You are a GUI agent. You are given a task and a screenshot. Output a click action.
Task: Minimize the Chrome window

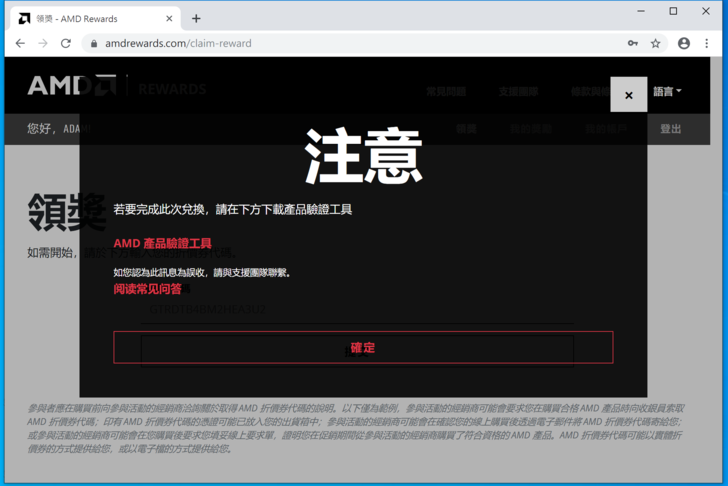641,11
